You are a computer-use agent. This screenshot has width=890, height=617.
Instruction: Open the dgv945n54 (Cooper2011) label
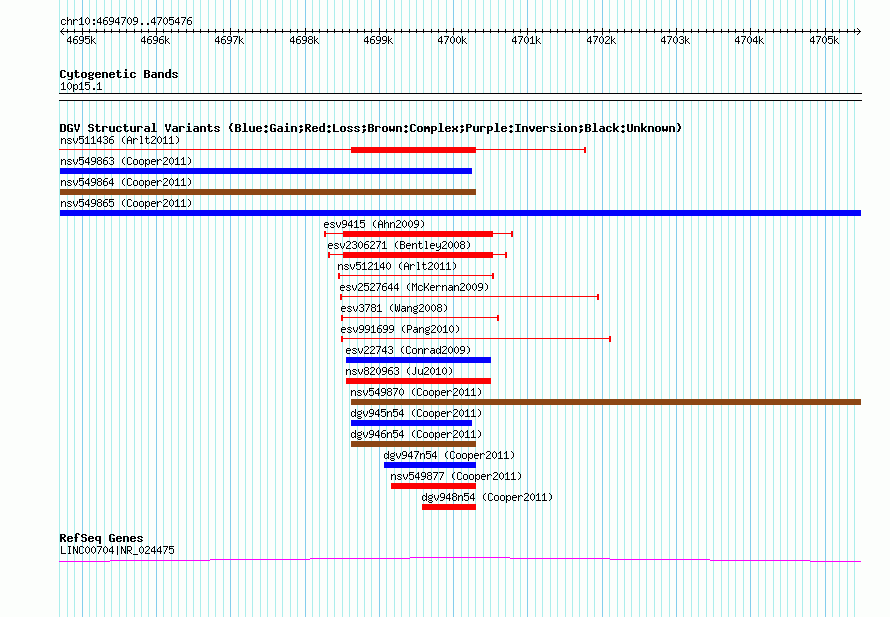(416, 413)
